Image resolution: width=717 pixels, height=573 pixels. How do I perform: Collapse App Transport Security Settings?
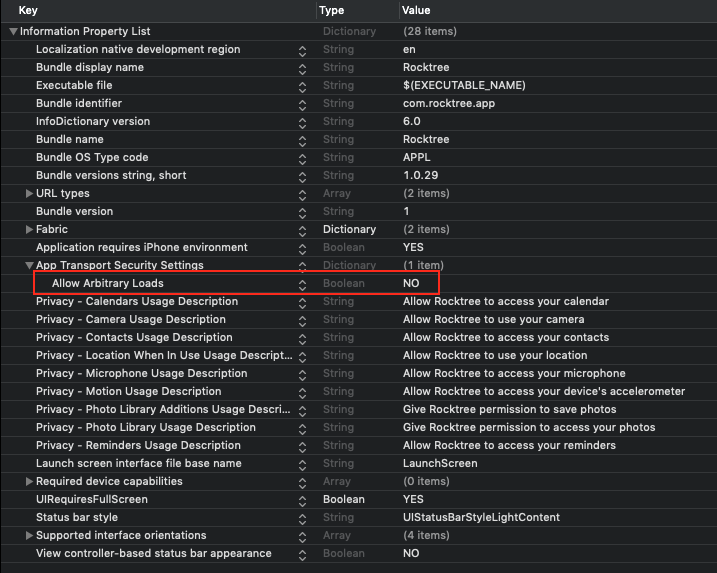coord(29,265)
